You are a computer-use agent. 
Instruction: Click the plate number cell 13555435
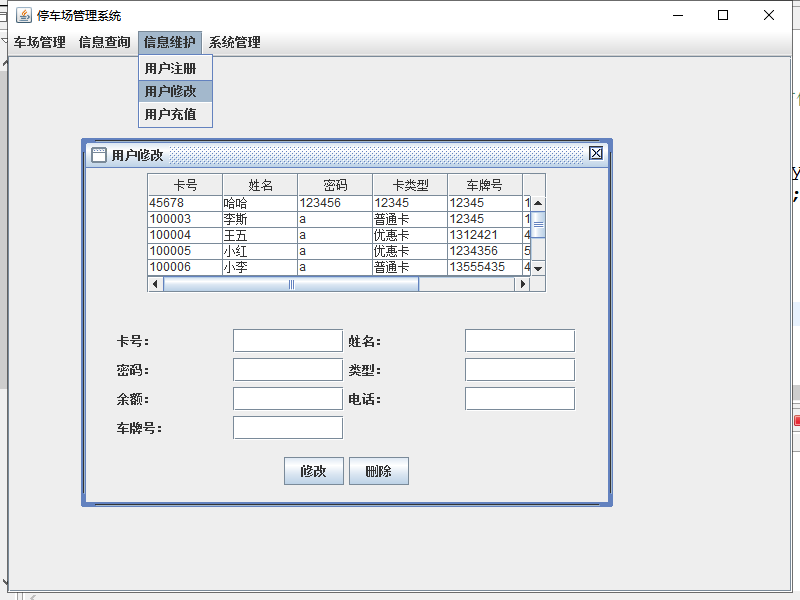(485, 267)
